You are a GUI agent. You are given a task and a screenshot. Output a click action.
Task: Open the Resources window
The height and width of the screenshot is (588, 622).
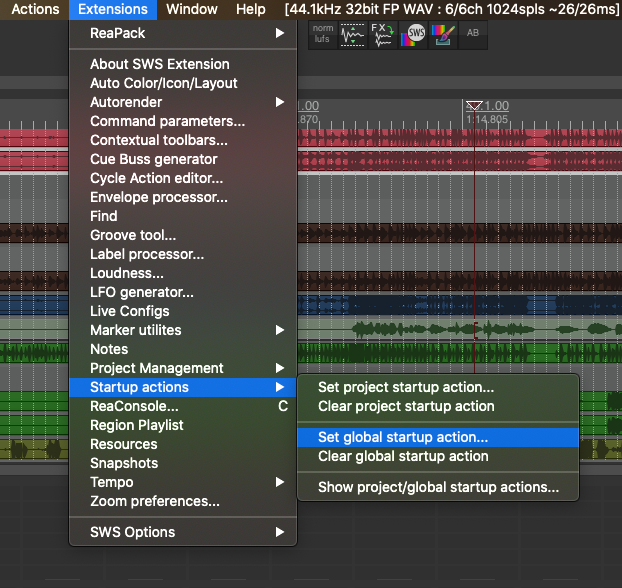point(183,444)
